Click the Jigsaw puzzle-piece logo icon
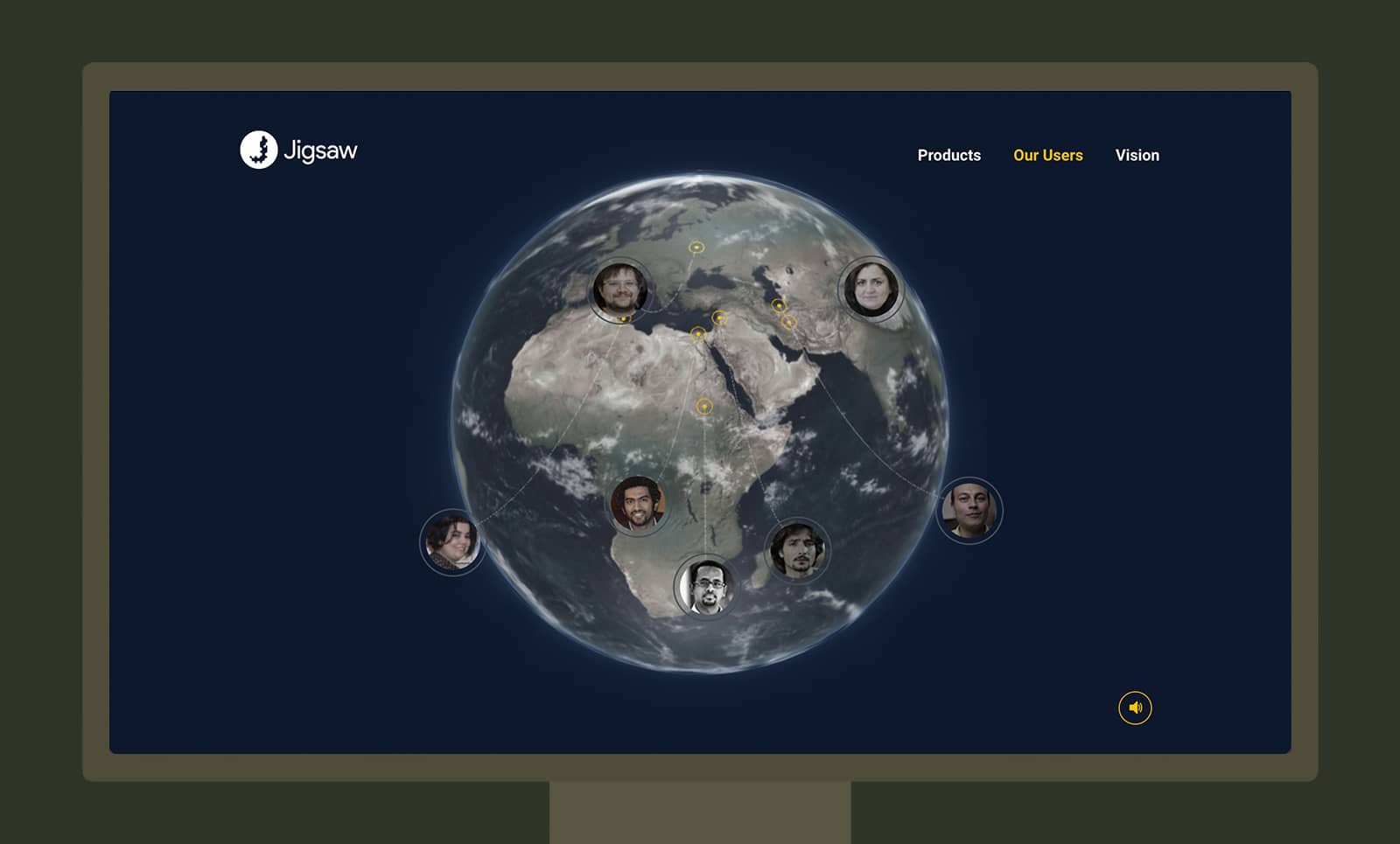The height and width of the screenshot is (844, 1400). pyautogui.click(x=258, y=150)
